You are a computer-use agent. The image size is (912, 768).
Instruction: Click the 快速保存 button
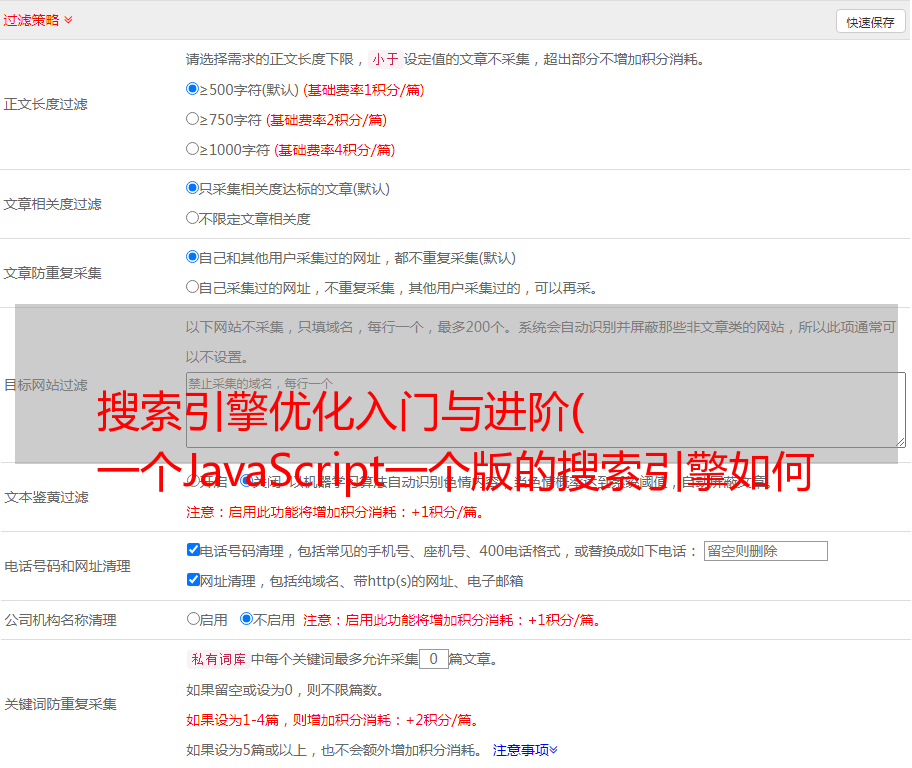[x=870, y=22]
